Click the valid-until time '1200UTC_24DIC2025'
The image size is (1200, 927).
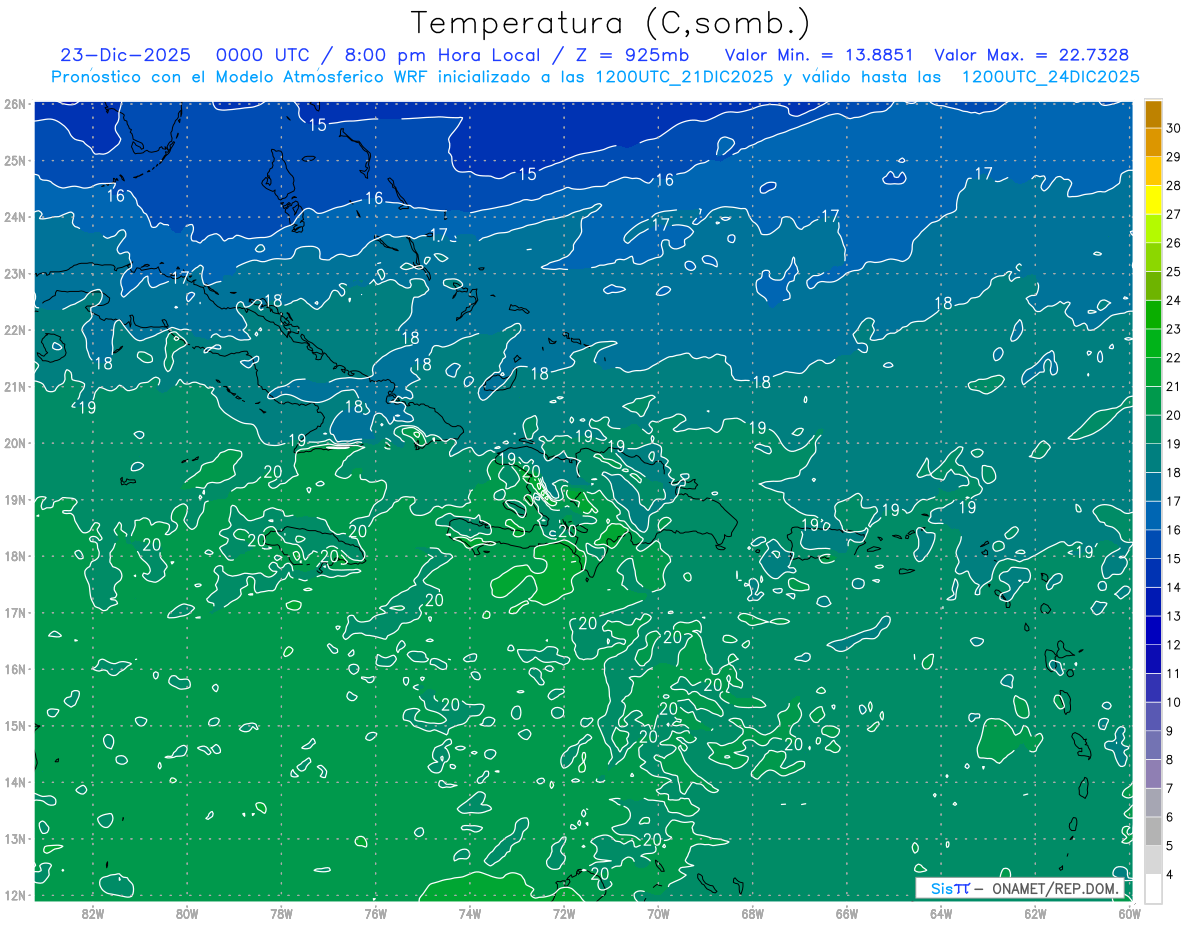pos(1050,77)
